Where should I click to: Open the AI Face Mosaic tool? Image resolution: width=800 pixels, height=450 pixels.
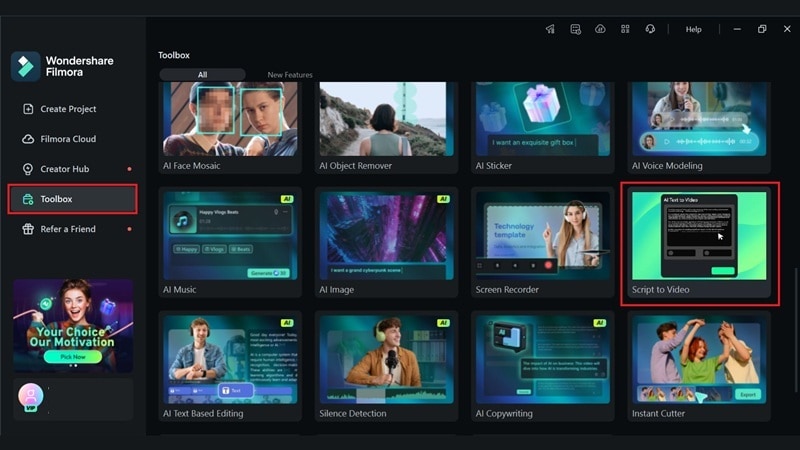[230, 128]
